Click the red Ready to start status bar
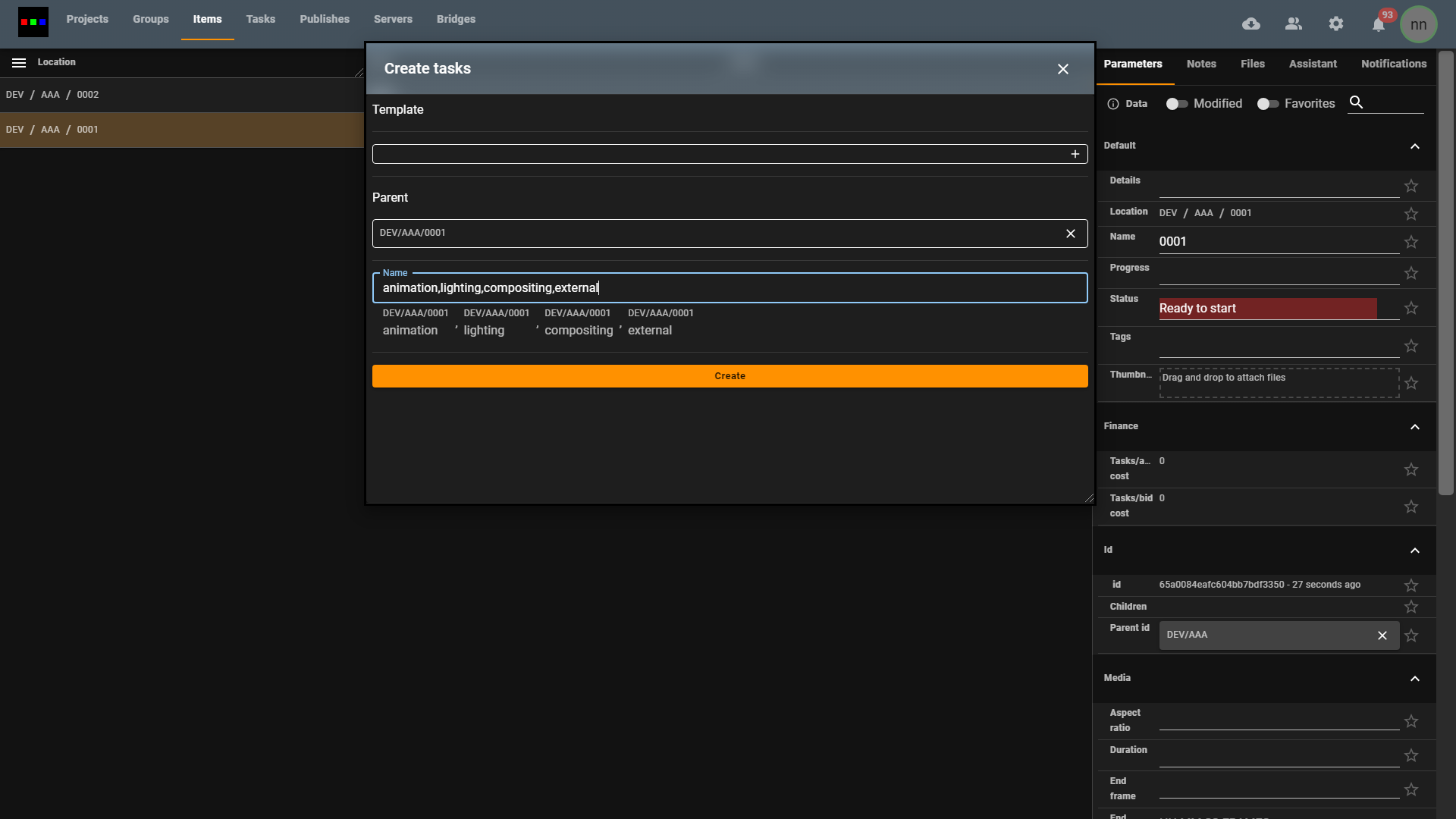The image size is (1456, 819). (1267, 308)
